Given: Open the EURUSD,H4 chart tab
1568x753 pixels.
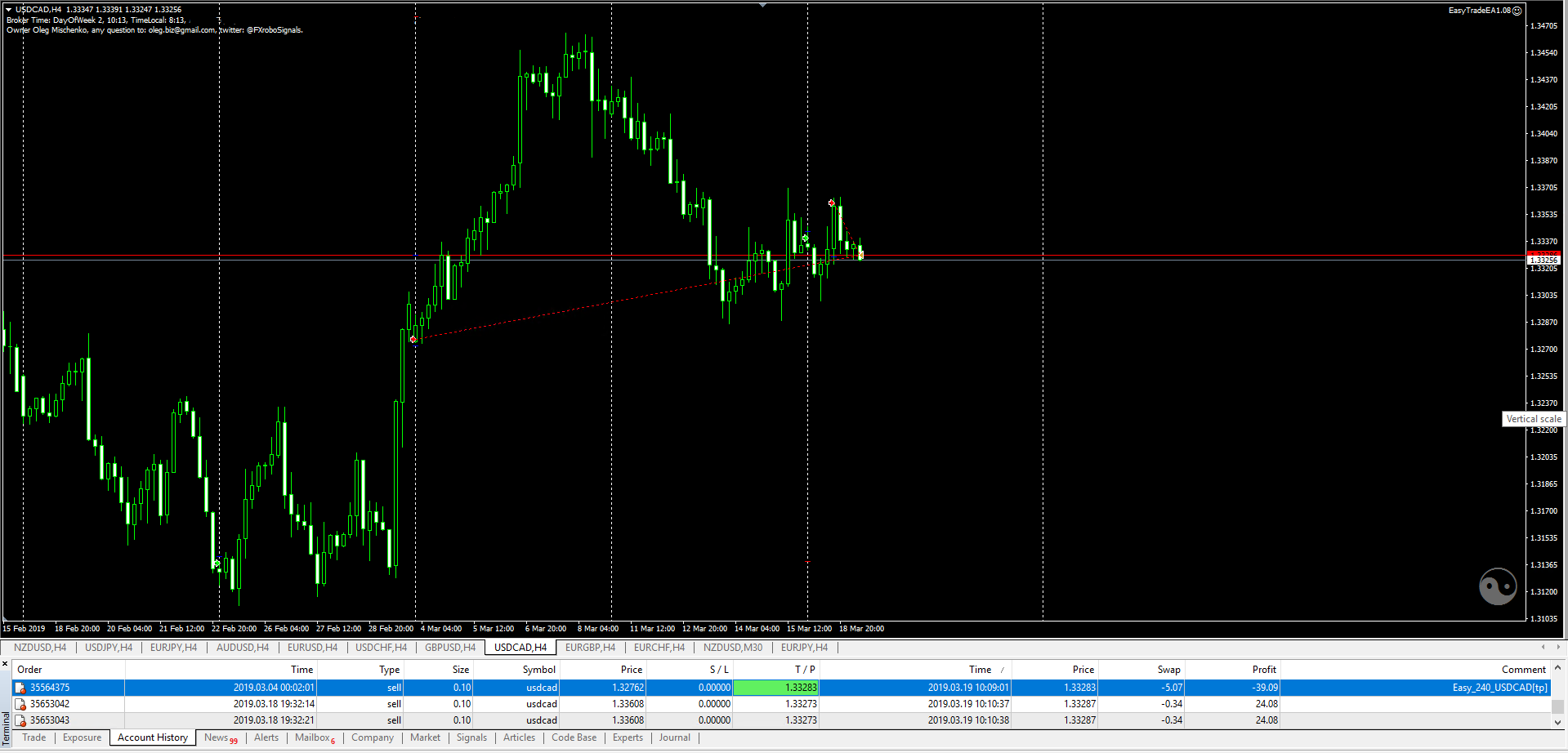Looking at the screenshot, I should pyautogui.click(x=312, y=648).
